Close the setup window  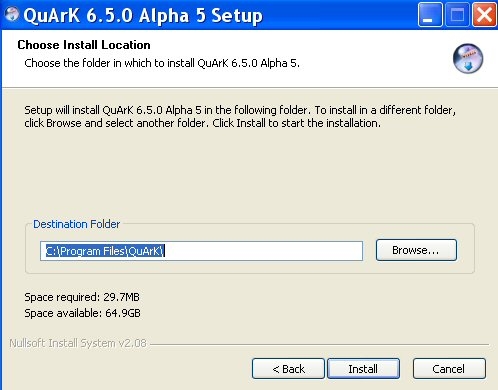click(484, 15)
